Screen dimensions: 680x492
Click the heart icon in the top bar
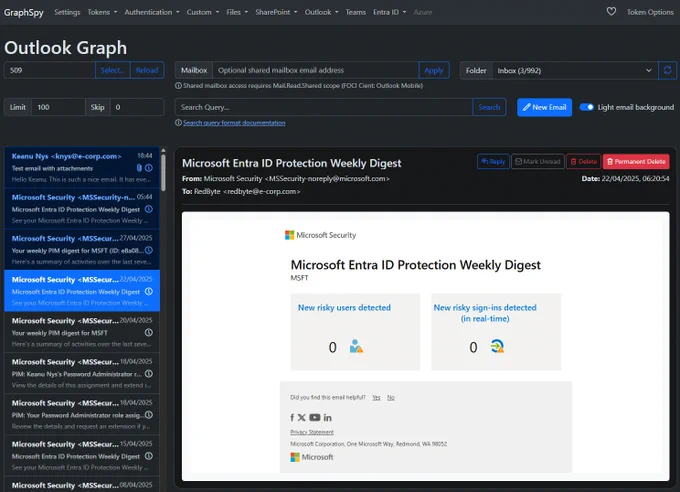[x=611, y=12]
